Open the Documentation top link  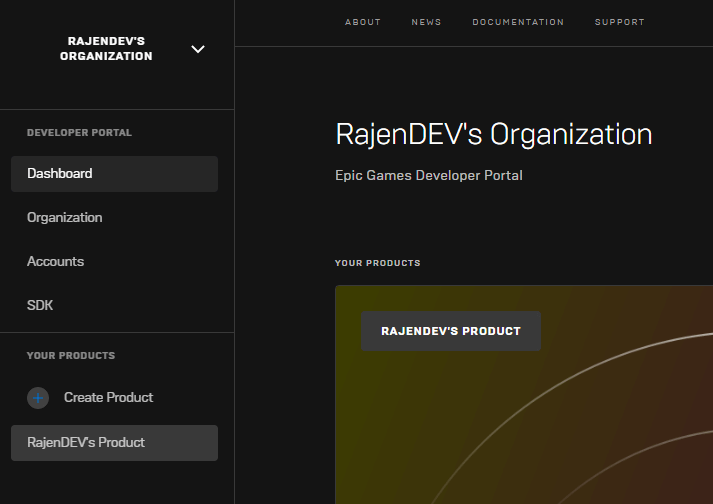(518, 22)
